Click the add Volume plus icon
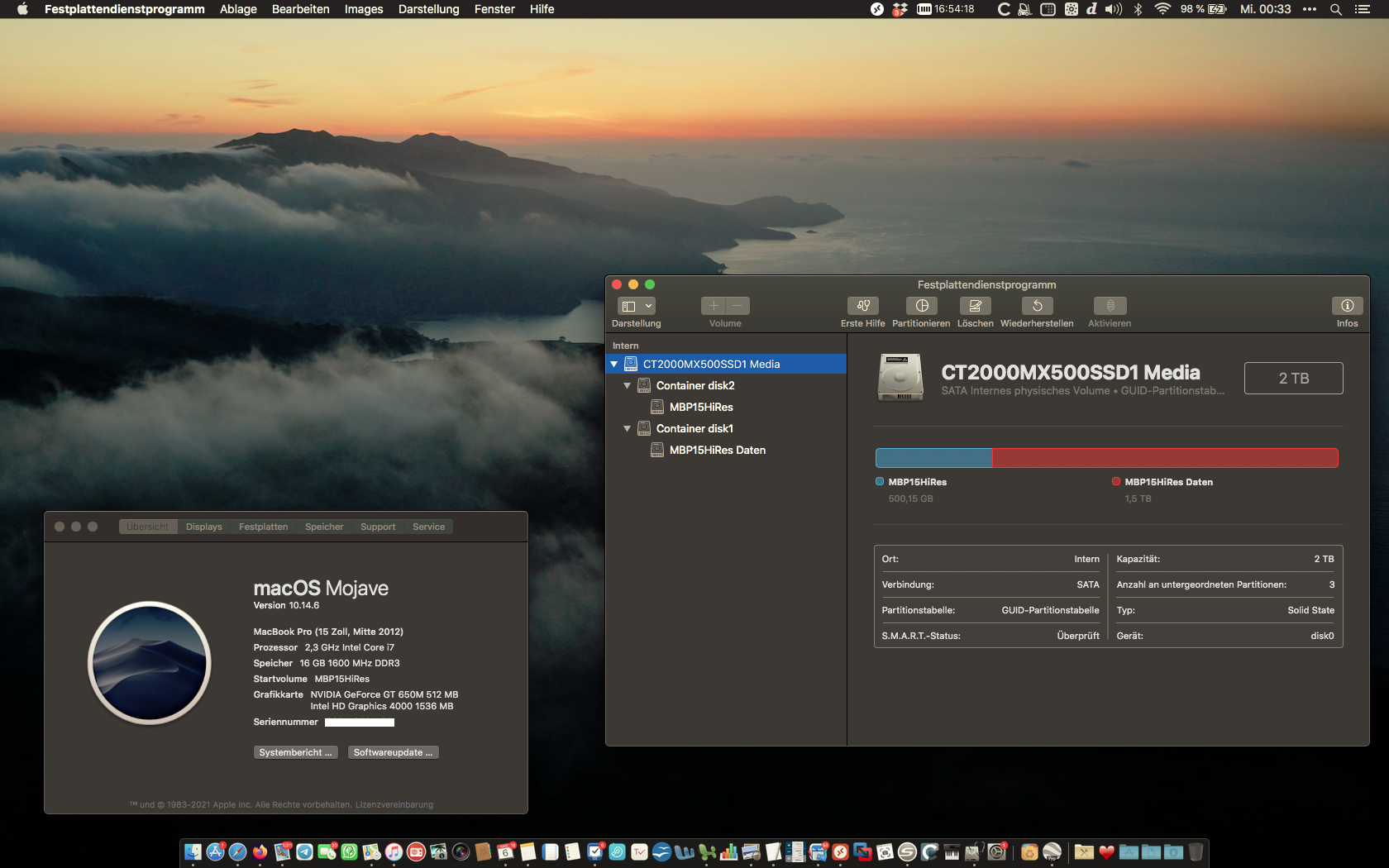Viewport: 1389px width, 868px height. click(713, 305)
